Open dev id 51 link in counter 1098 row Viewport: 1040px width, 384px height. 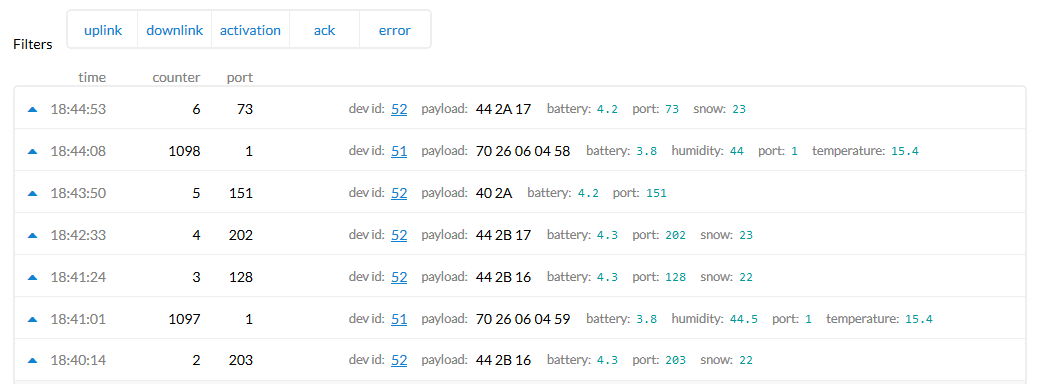(x=399, y=151)
